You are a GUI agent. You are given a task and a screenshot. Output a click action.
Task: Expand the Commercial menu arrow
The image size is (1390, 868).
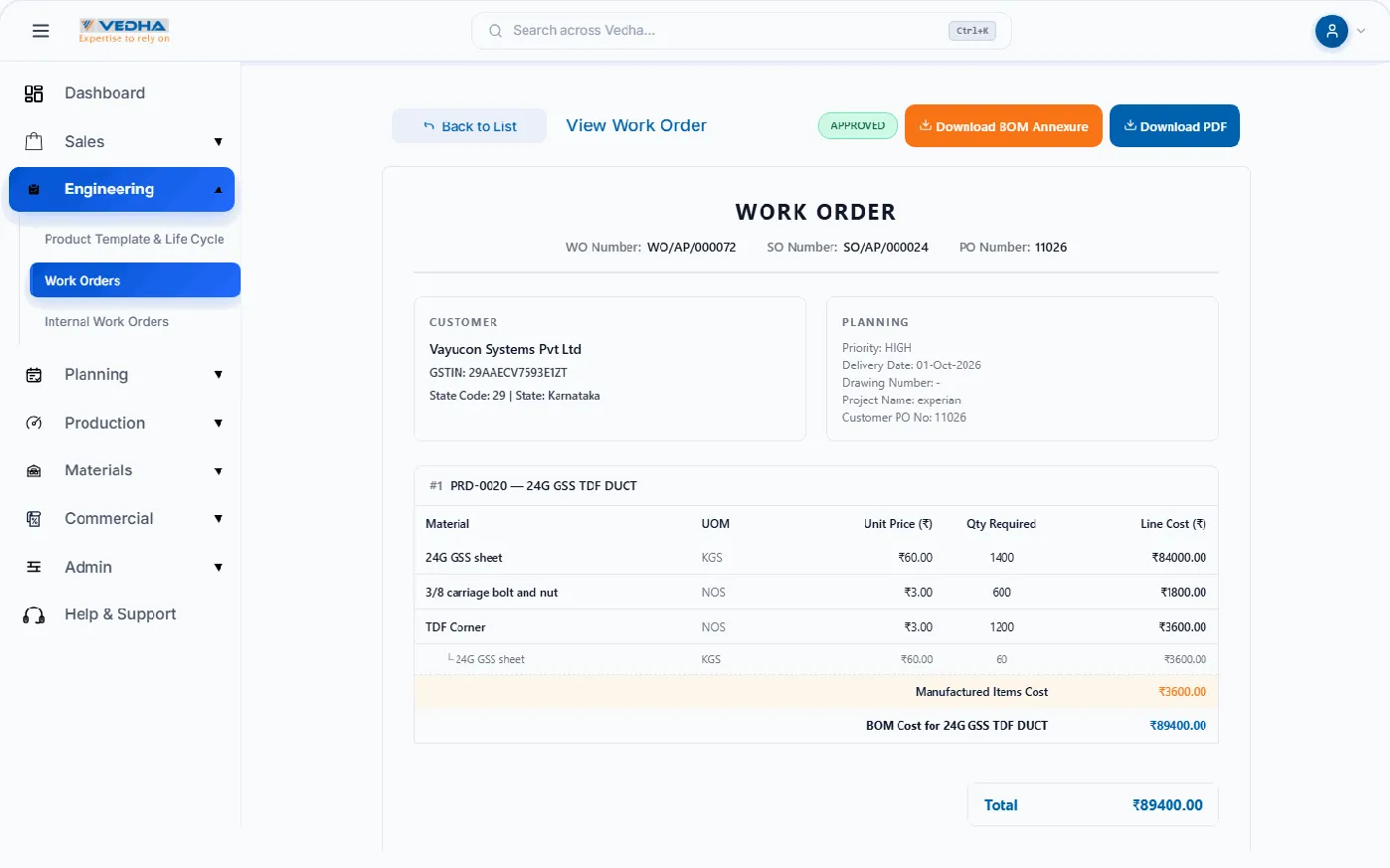(x=218, y=519)
